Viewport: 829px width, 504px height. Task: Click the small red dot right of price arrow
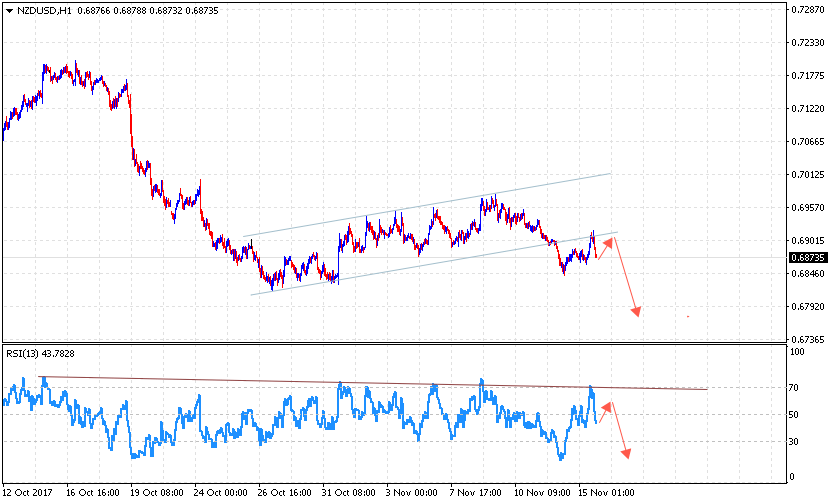(688, 317)
